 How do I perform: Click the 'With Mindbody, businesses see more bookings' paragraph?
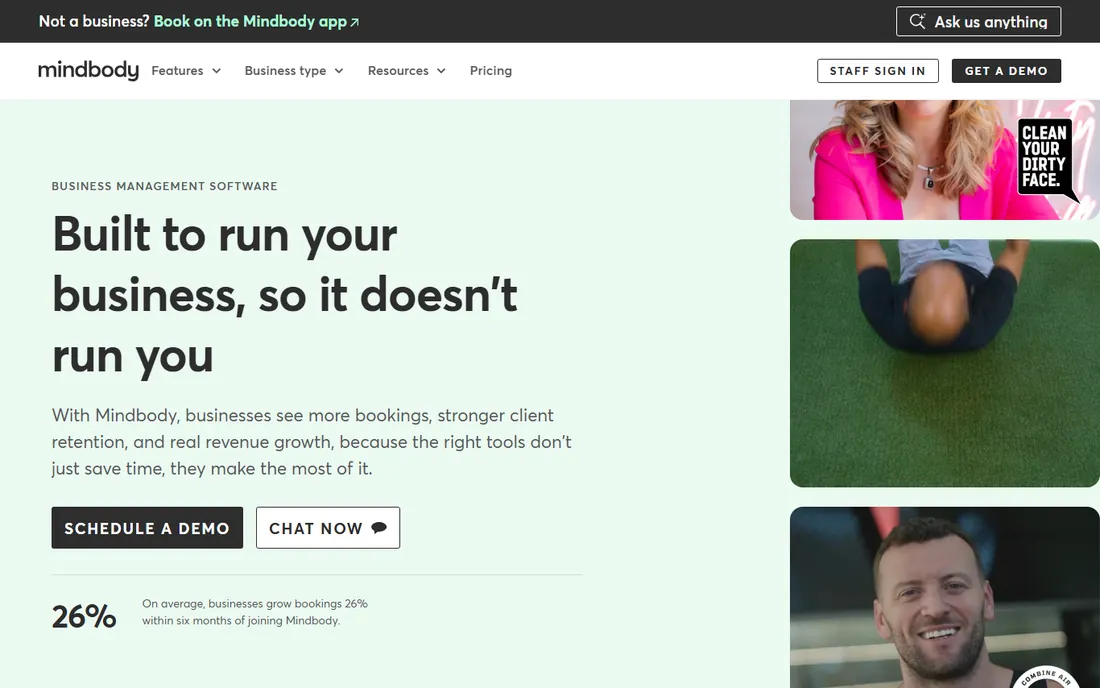pyautogui.click(x=311, y=442)
